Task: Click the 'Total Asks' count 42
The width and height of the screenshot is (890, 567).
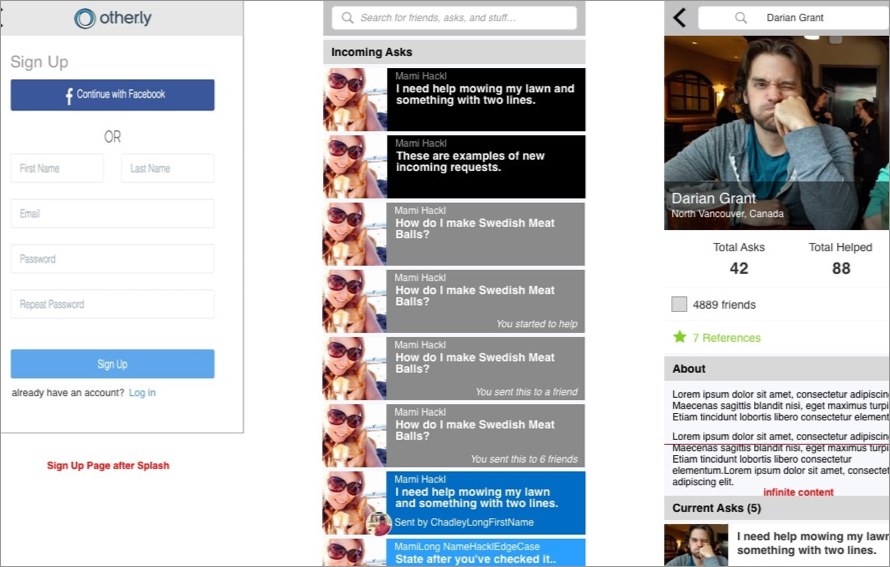Action: 738,268
